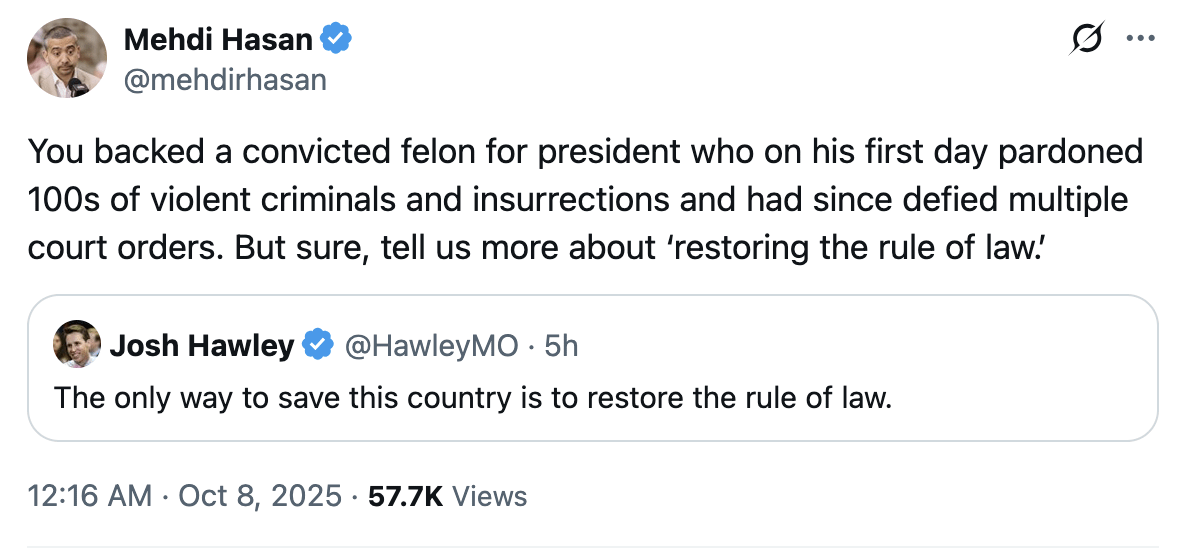The width and height of the screenshot is (1190, 548).
Task: Click Josh Hawley's small avatar
Action: (76, 345)
